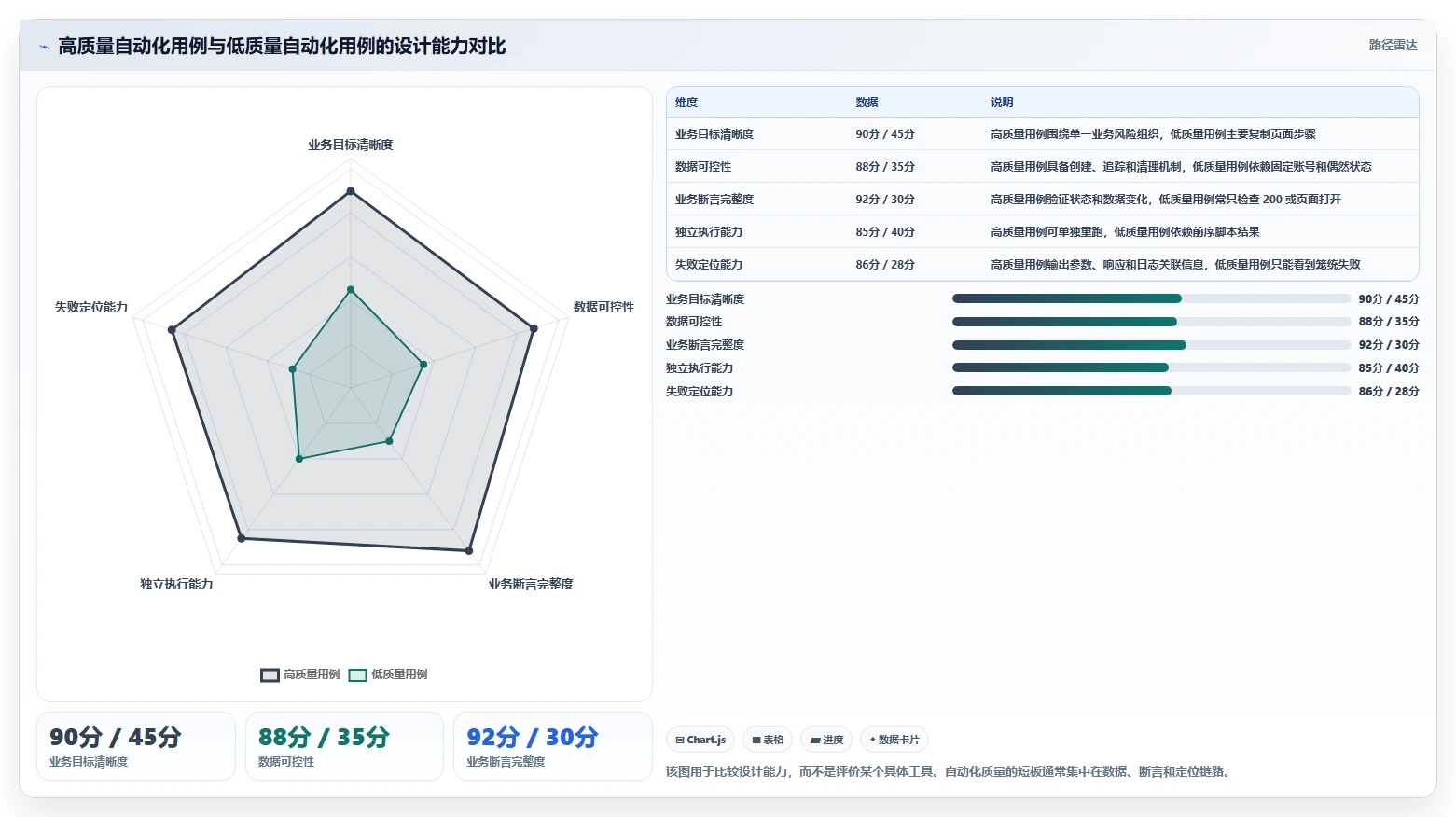Open the 90分 / 45分 summary card
The height and width of the screenshot is (817, 1456).
pos(136,746)
